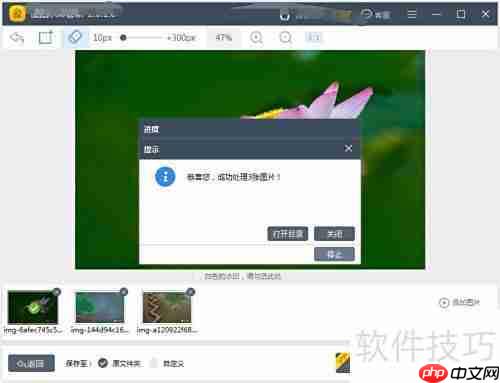Click the small yellow-black icon in the bottom bar
This screenshot has width=500, height=383.
pos(343,362)
